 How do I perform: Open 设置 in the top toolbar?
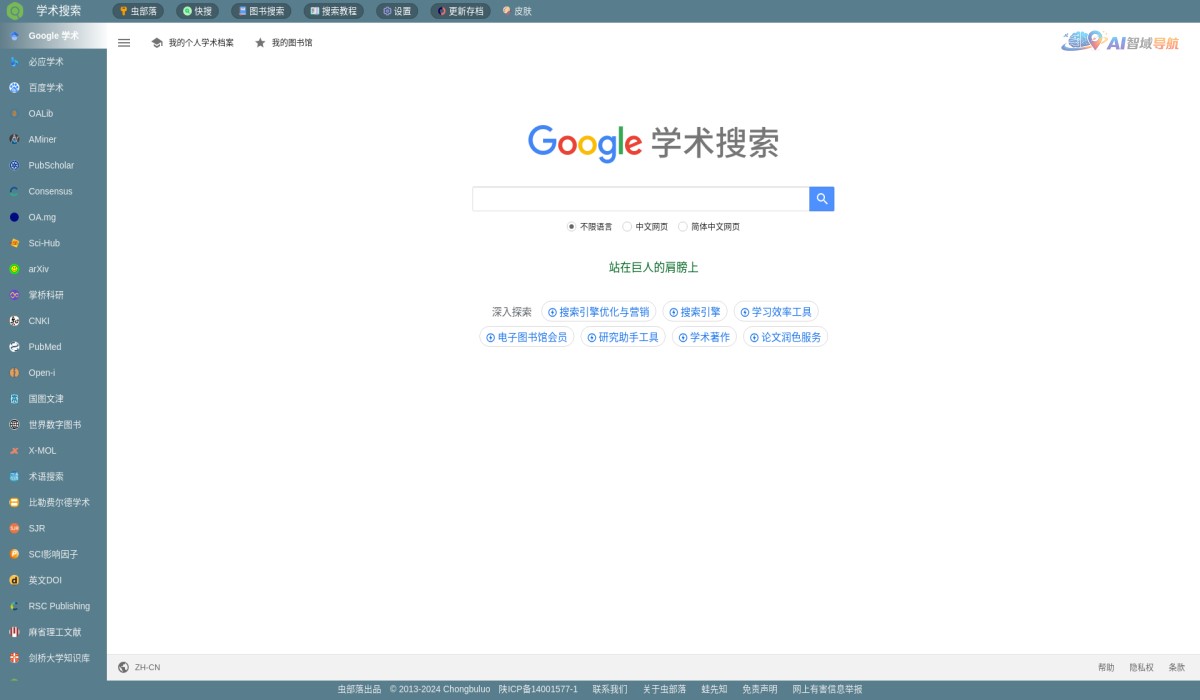pyautogui.click(x=396, y=11)
